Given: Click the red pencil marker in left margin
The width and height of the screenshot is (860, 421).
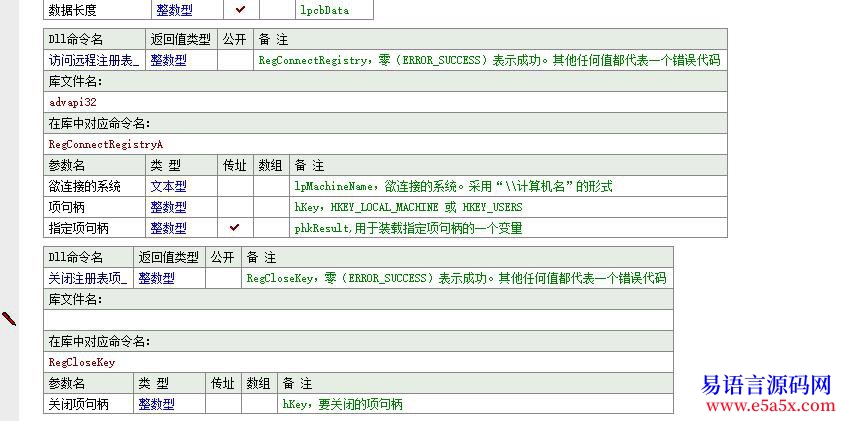Looking at the screenshot, I should tap(9, 318).
